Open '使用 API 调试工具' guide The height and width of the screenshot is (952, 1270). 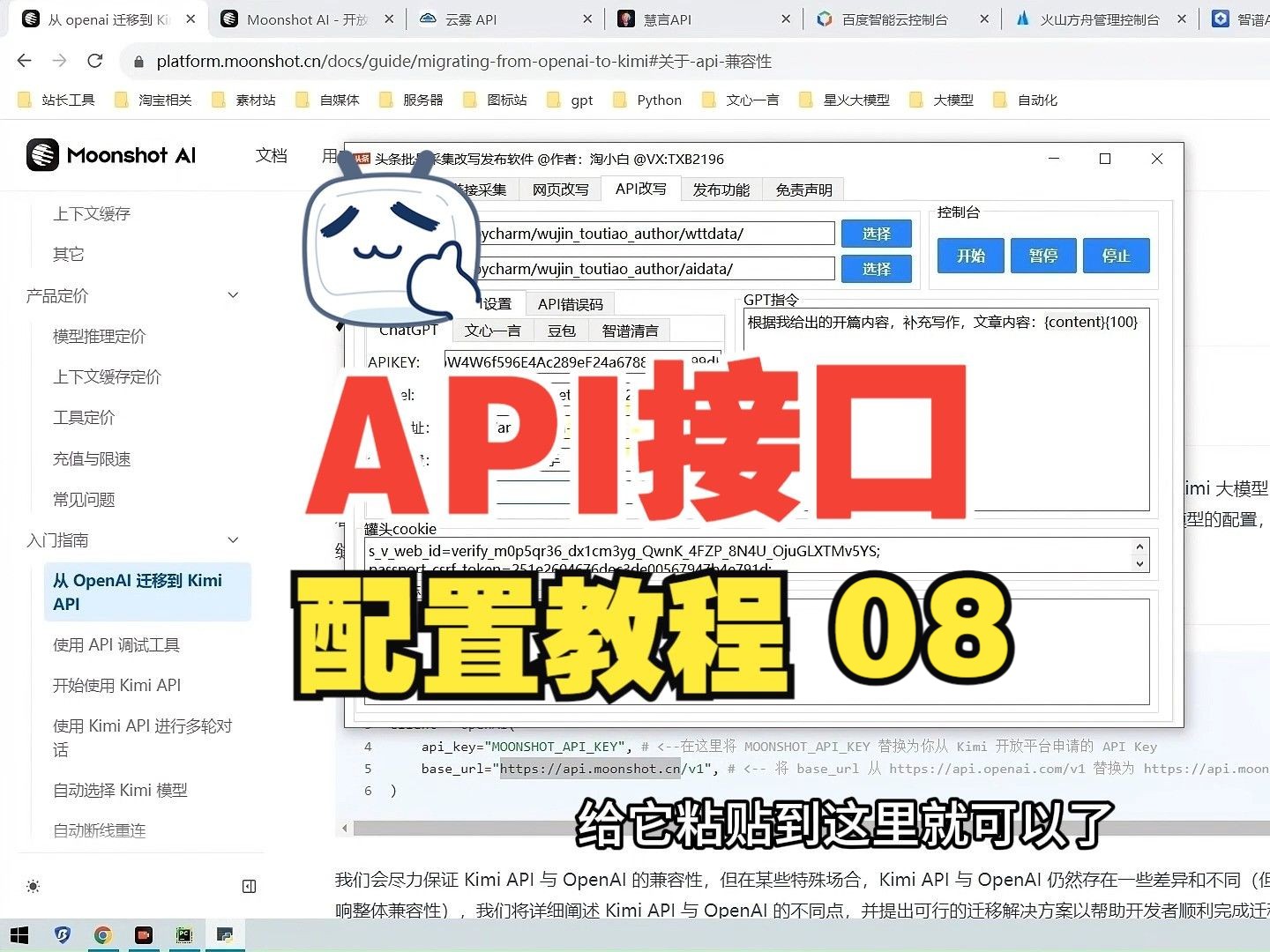tap(116, 645)
